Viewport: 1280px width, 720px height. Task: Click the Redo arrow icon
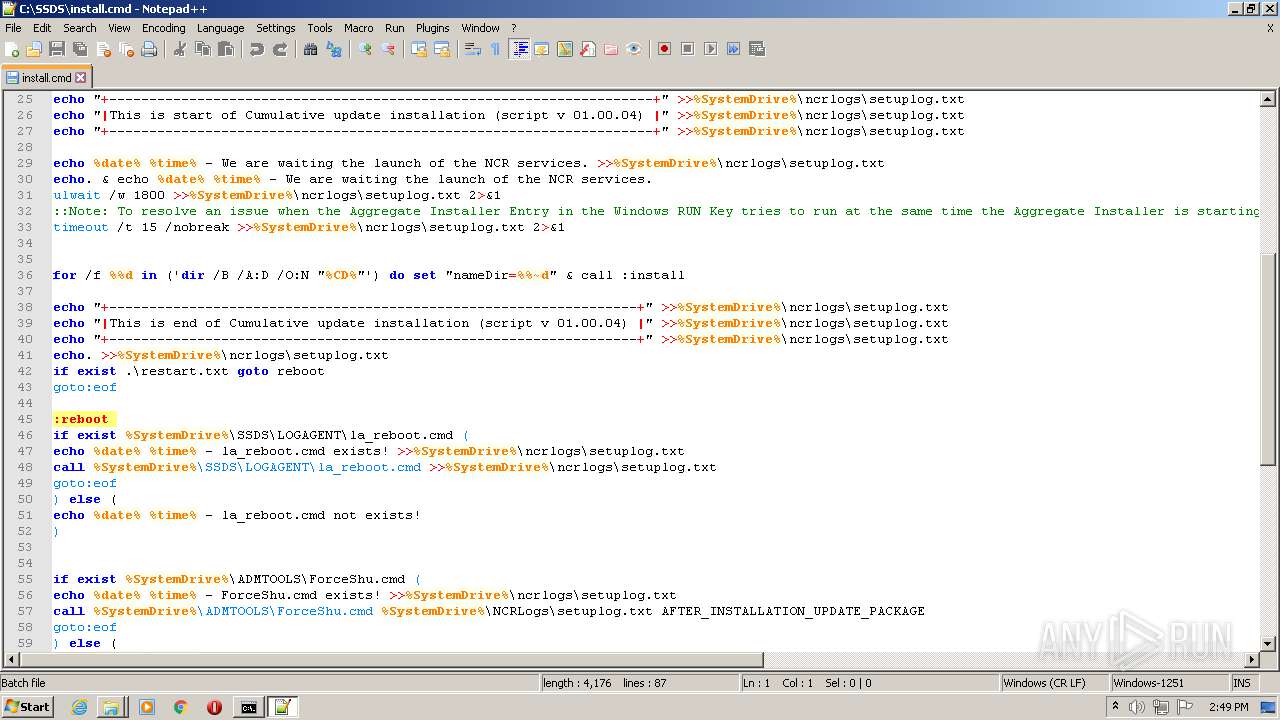(280, 49)
